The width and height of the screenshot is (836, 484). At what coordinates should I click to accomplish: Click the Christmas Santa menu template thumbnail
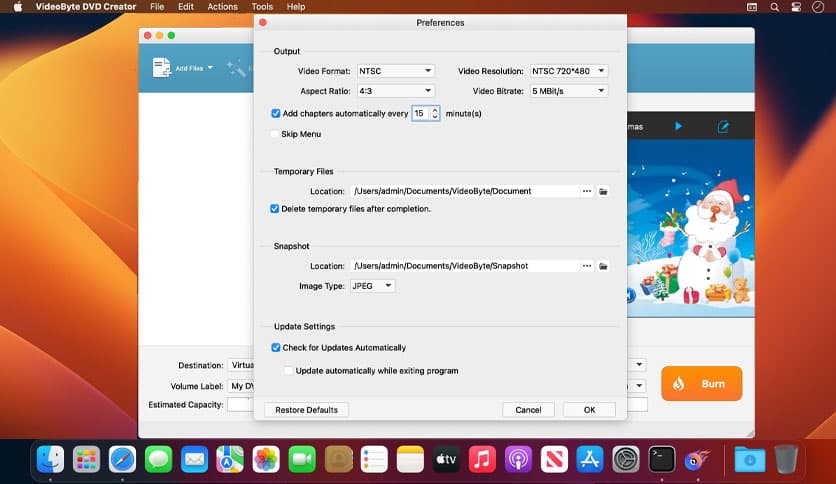[x=690, y=228]
